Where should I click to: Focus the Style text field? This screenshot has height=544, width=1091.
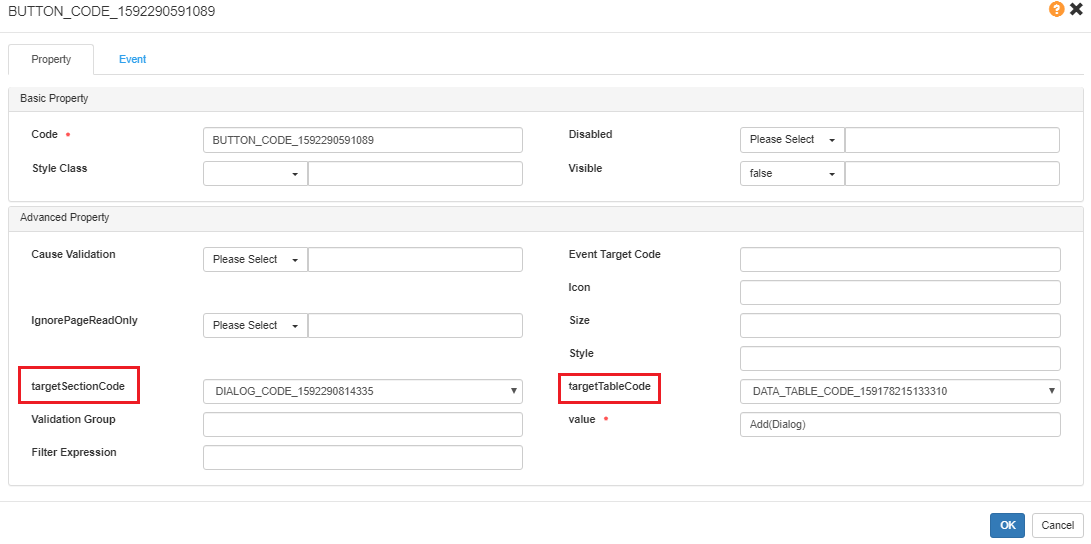point(899,359)
